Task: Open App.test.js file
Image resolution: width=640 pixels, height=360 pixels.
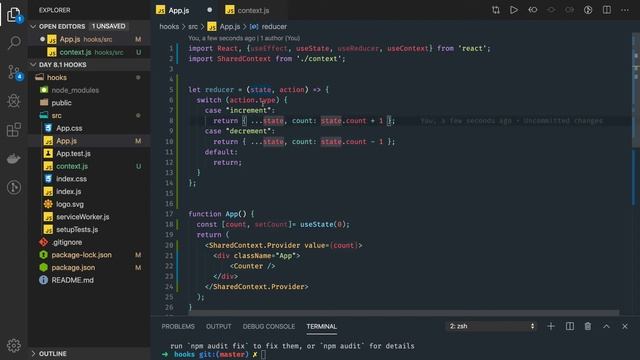Action: point(89,153)
